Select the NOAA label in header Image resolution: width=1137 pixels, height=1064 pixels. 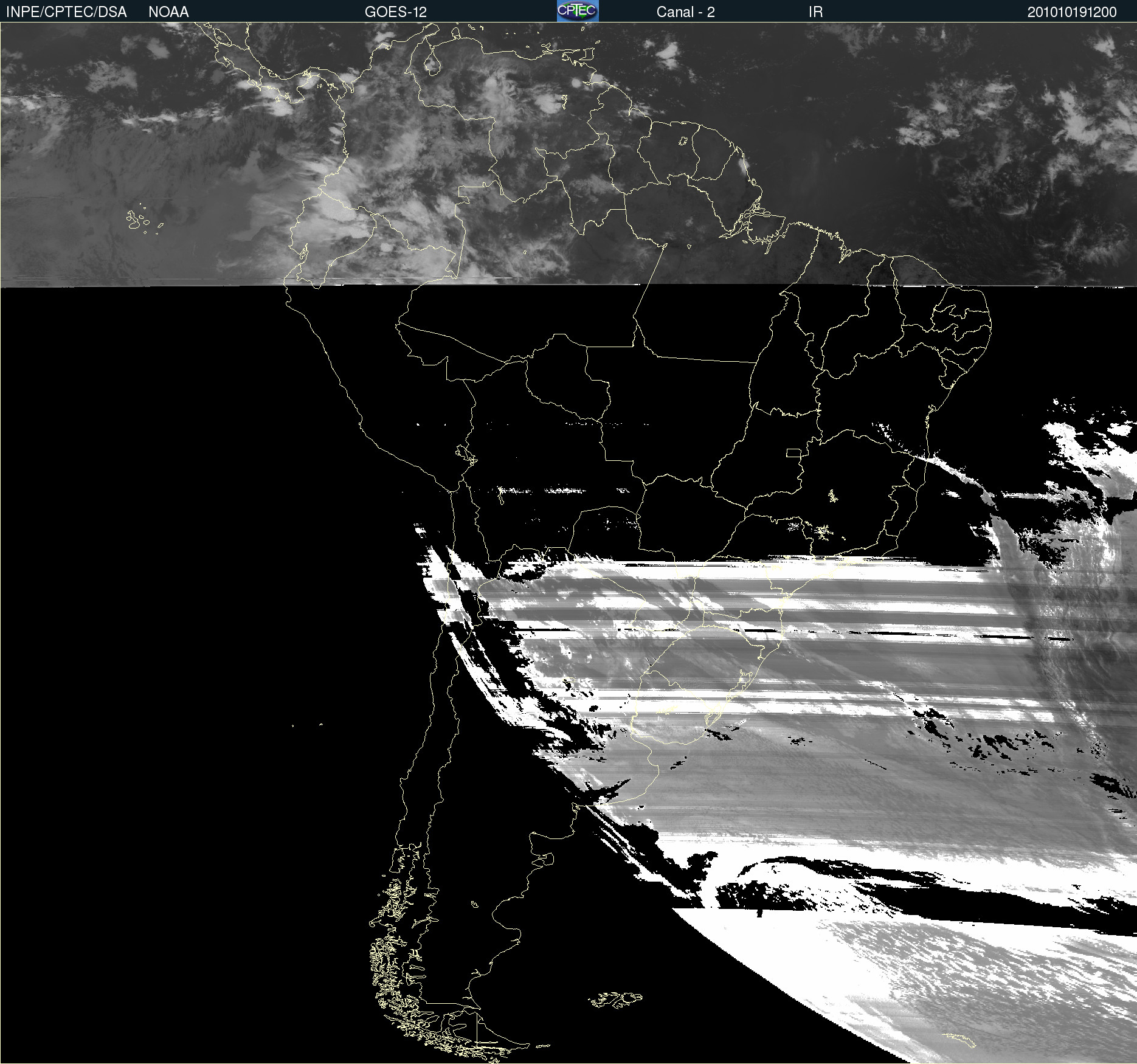point(168,12)
